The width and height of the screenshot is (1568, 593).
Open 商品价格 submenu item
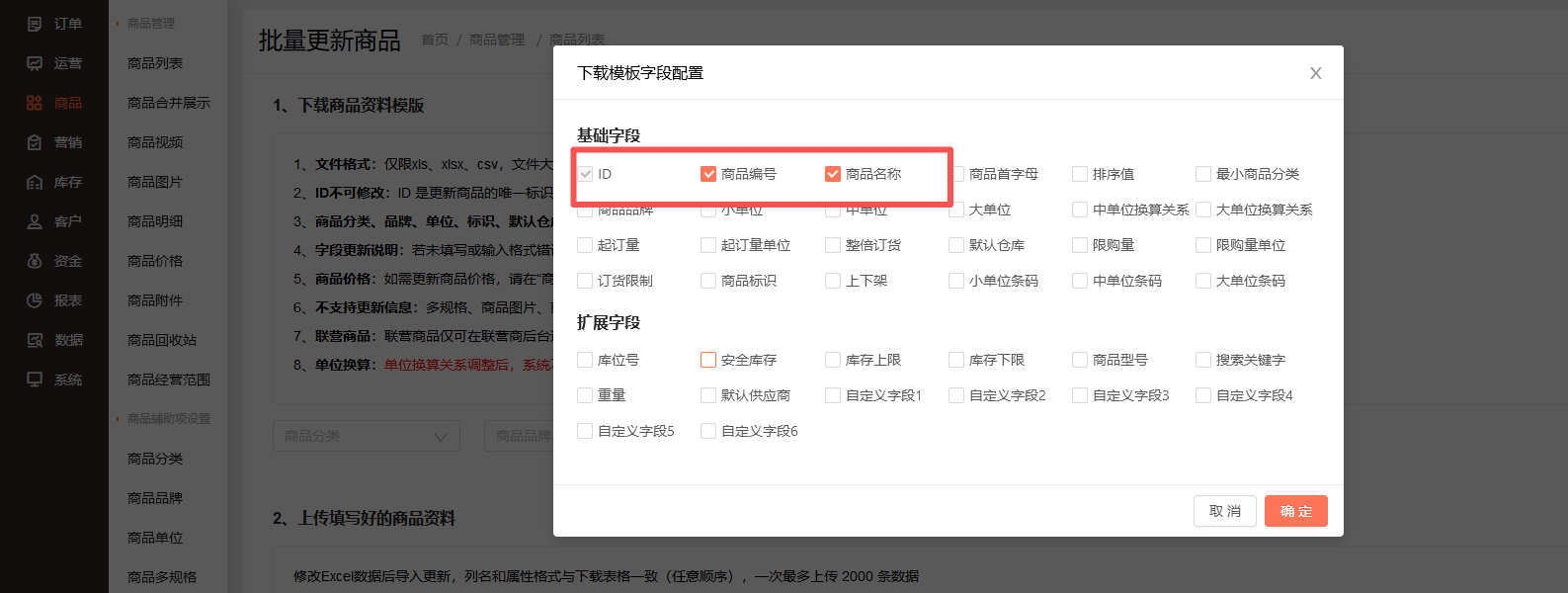coord(155,261)
